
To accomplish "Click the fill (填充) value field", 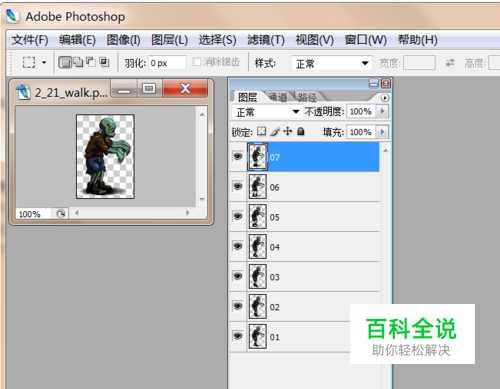I will pos(361,132).
